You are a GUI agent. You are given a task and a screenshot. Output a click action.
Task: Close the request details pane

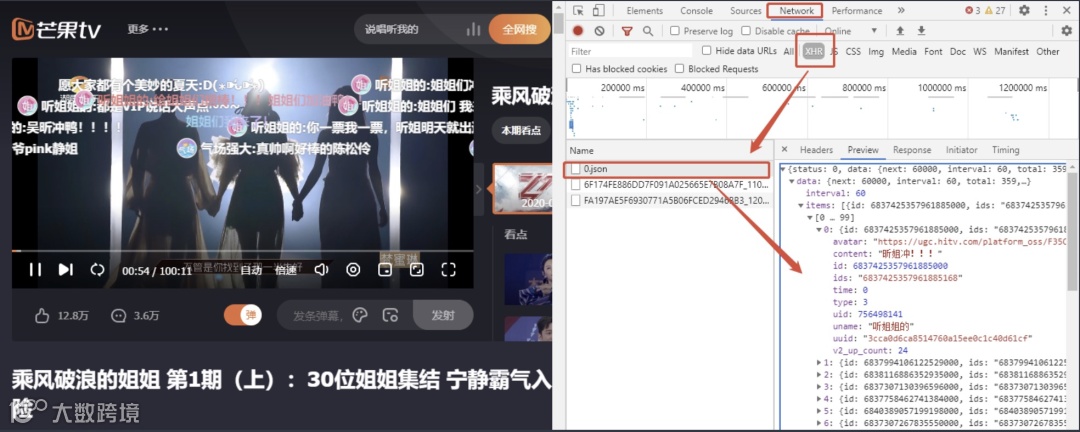point(785,150)
